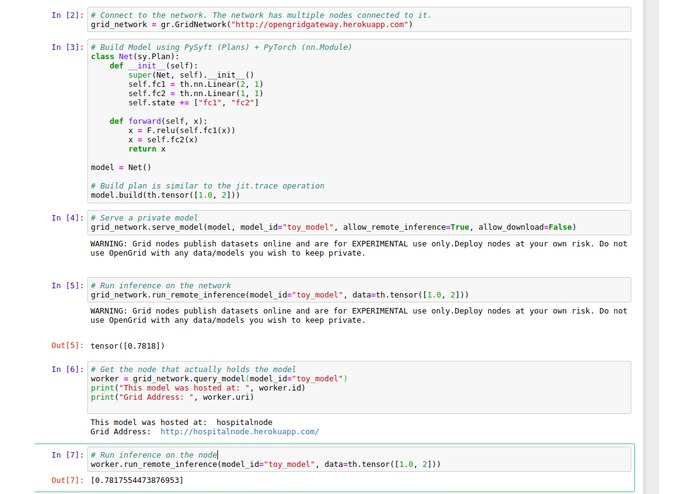Click the Out[5]: prompt label
Screen dimensions: 695x494
click(67, 346)
